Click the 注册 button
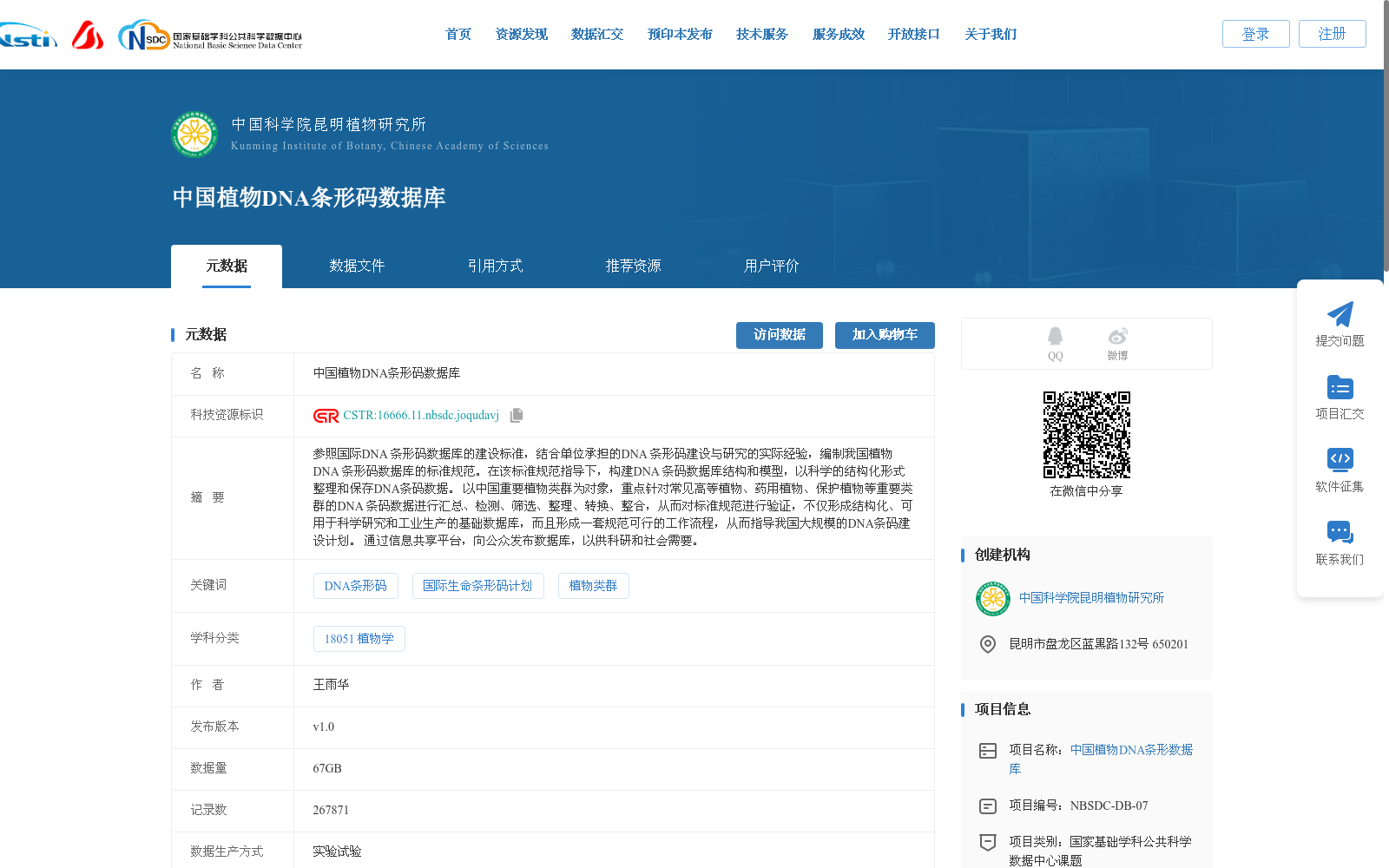The height and width of the screenshot is (868, 1389). pyautogui.click(x=1333, y=34)
